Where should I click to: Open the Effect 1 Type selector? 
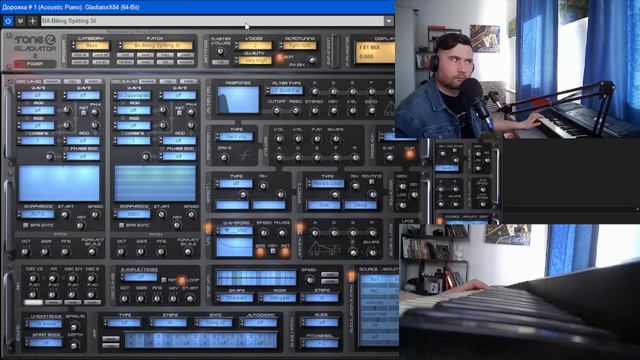pyautogui.click(x=236, y=184)
